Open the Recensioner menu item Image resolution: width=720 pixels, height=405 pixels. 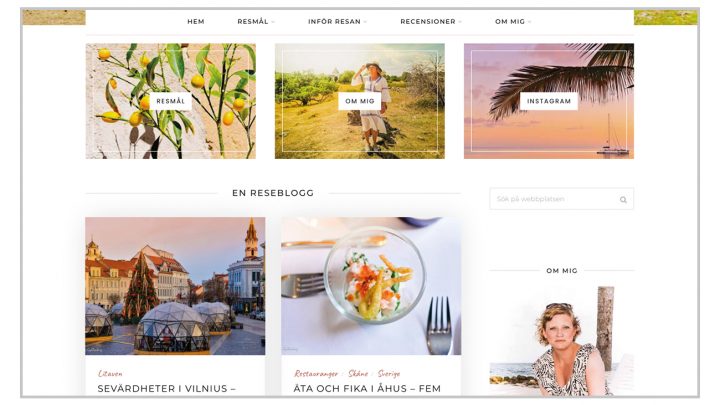(428, 22)
